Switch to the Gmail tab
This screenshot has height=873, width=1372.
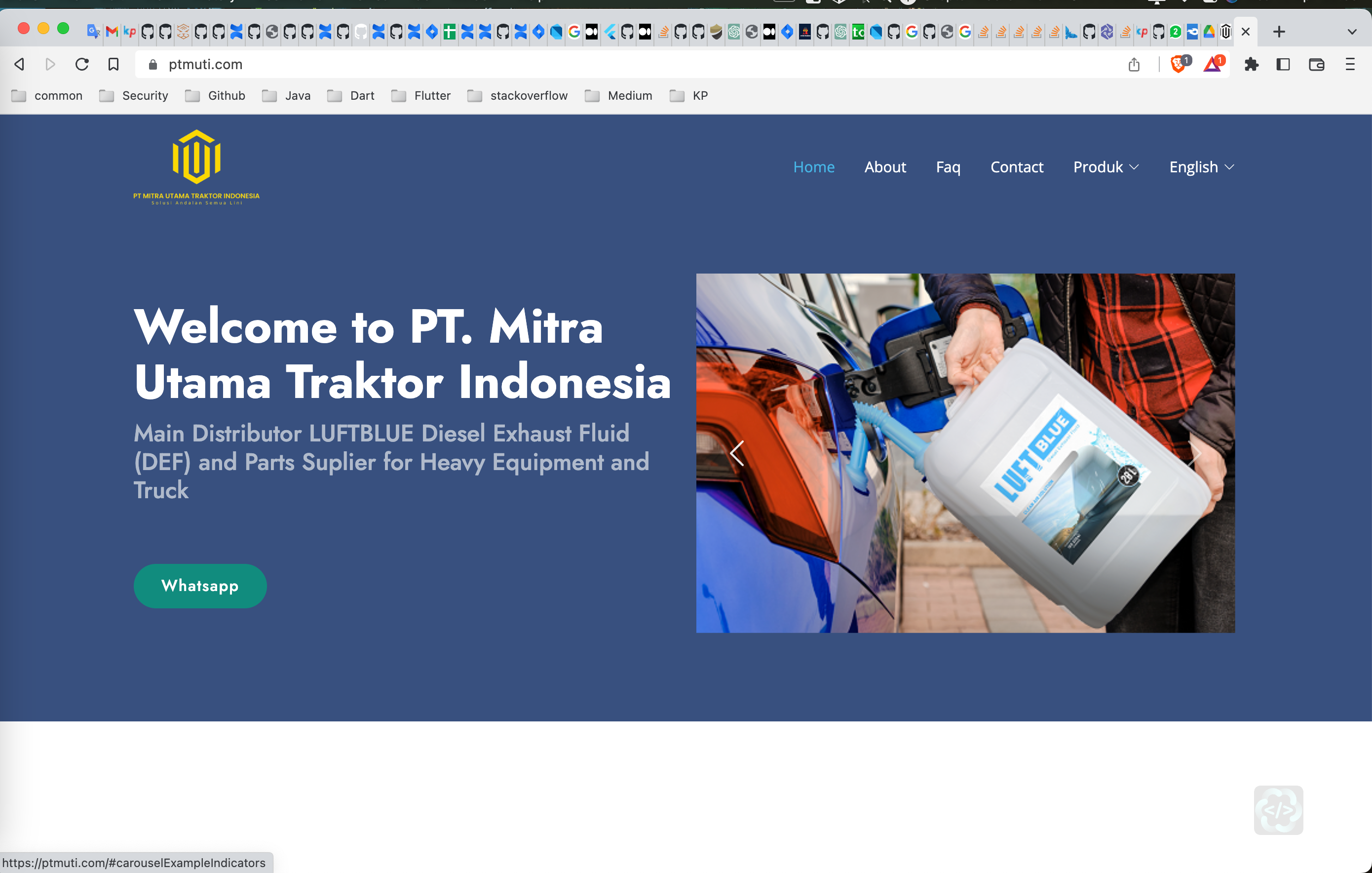112,32
